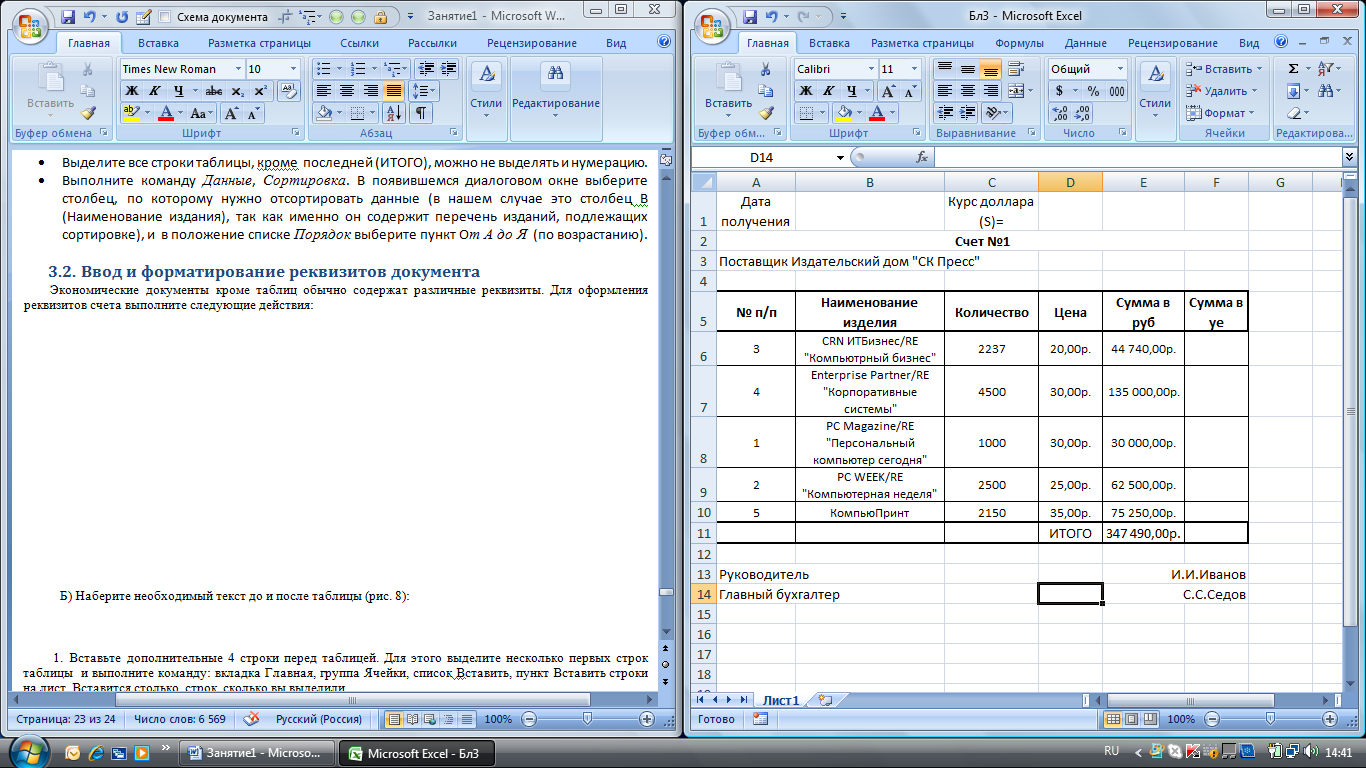Click Excel fill color bucket

tap(842, 113)
